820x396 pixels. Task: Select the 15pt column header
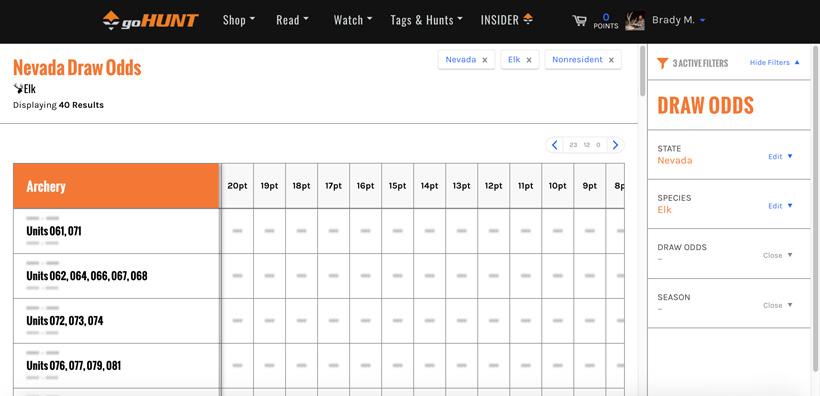pyautogui.click(x=397, y=186)
